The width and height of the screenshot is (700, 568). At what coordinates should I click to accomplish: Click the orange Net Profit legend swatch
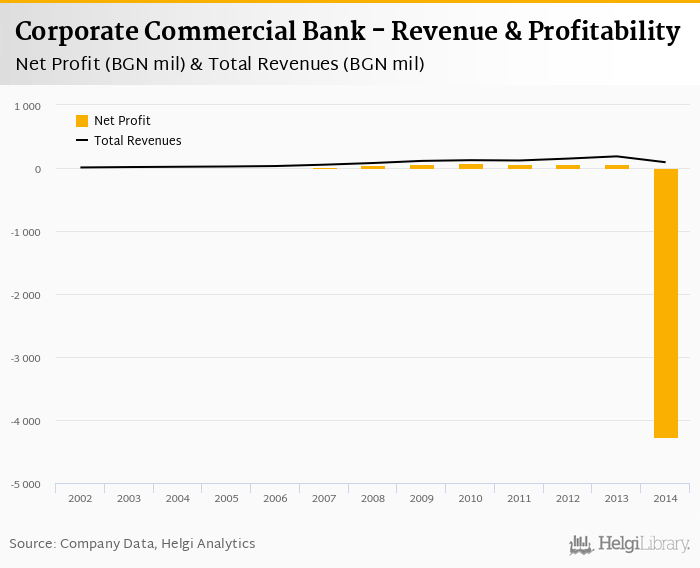coord(82,121)
